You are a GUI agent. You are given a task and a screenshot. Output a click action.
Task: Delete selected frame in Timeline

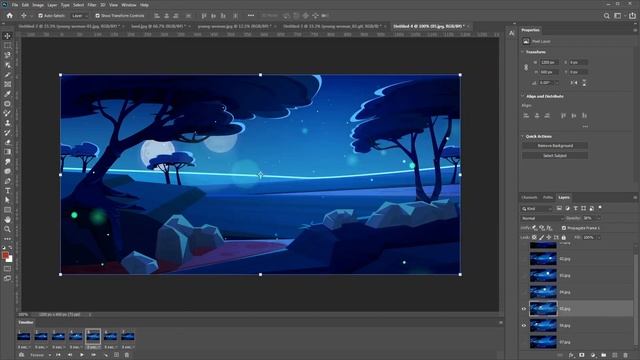(127, 355)
